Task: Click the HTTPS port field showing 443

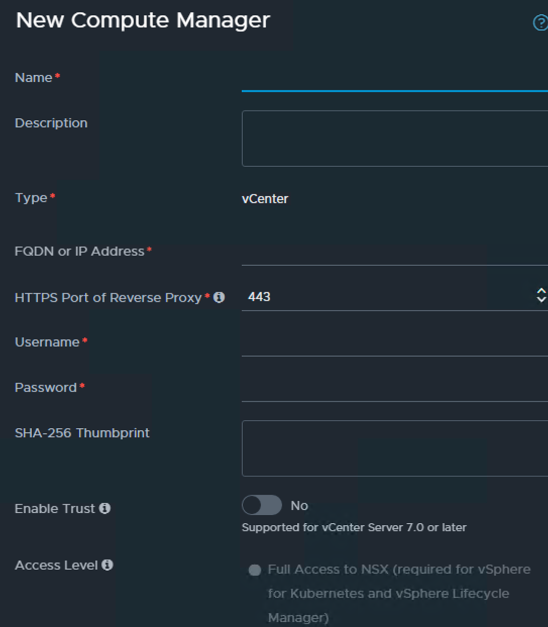Action: [386, 297]
